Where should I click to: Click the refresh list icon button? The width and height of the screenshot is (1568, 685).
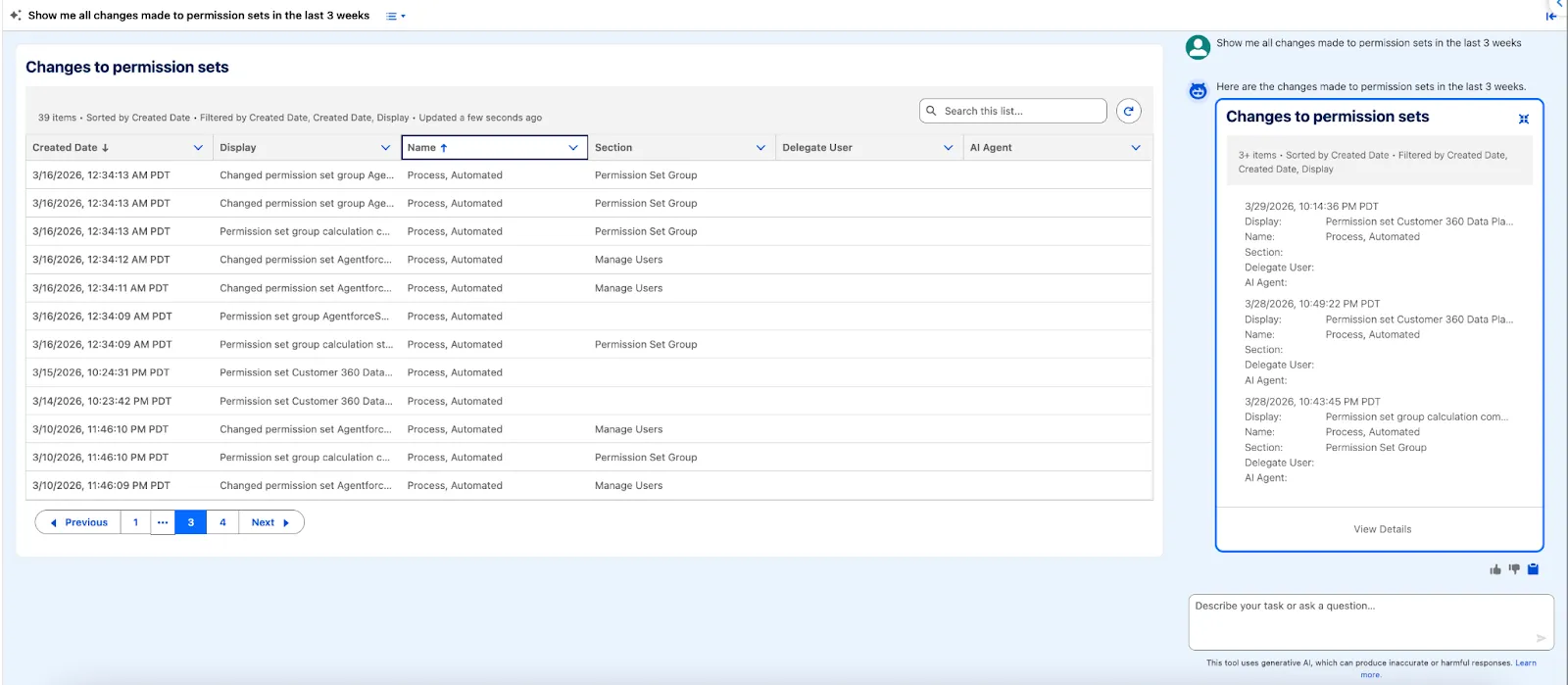tap(1128, 111)
